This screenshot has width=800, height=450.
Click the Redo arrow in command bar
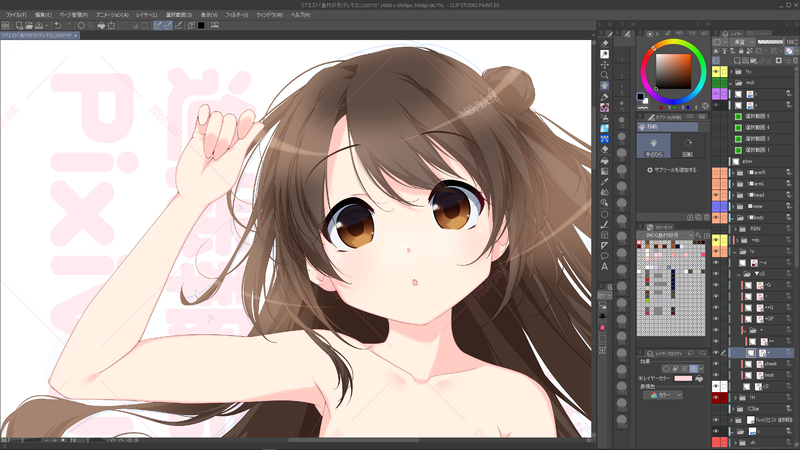click(x=67, y=25)
